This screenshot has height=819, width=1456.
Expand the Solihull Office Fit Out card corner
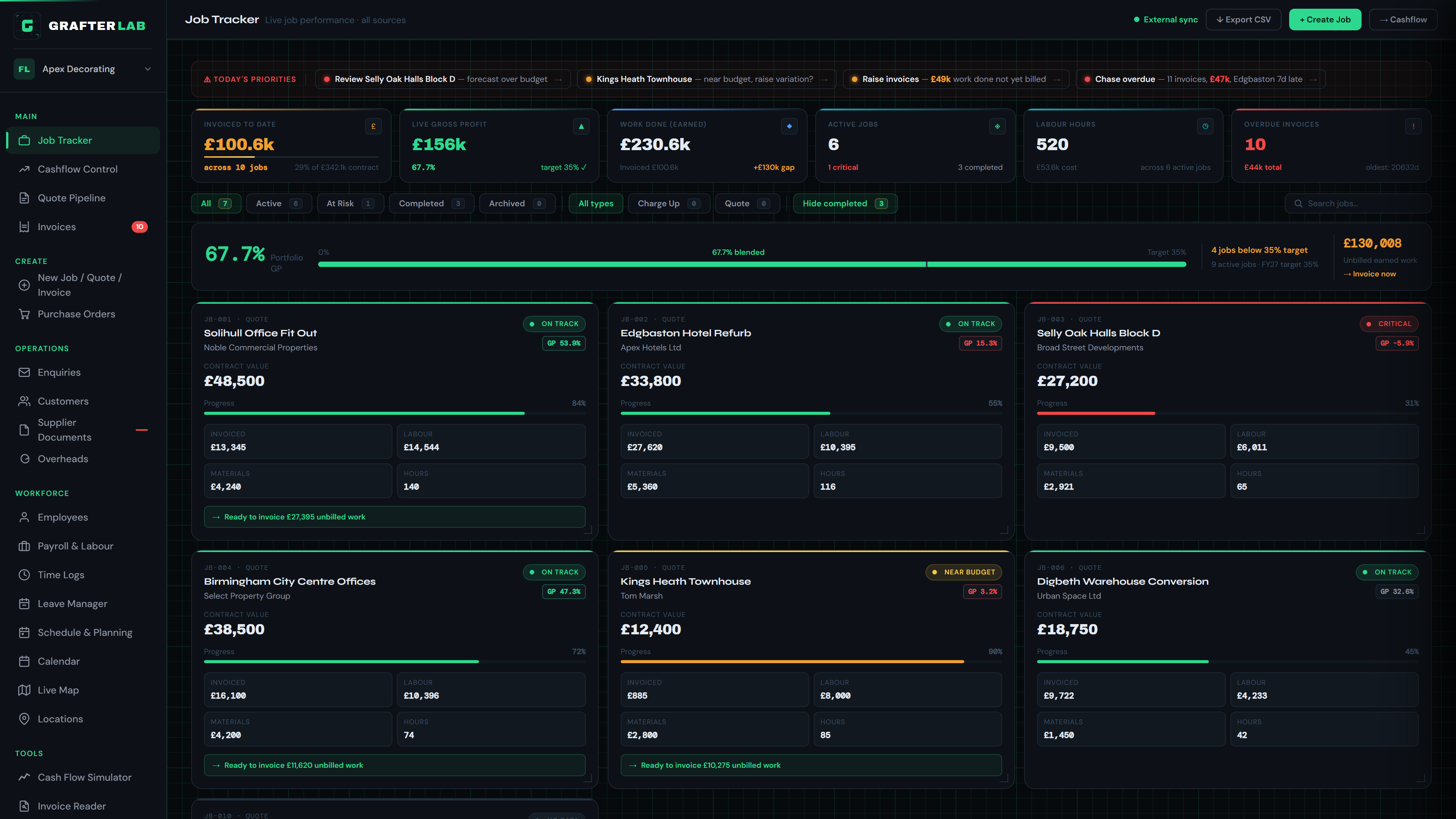coord(587,530)
